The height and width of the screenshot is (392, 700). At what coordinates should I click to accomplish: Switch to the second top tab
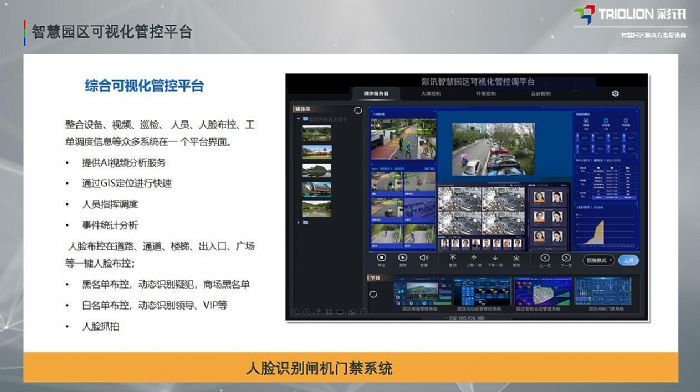pos(431,94)
